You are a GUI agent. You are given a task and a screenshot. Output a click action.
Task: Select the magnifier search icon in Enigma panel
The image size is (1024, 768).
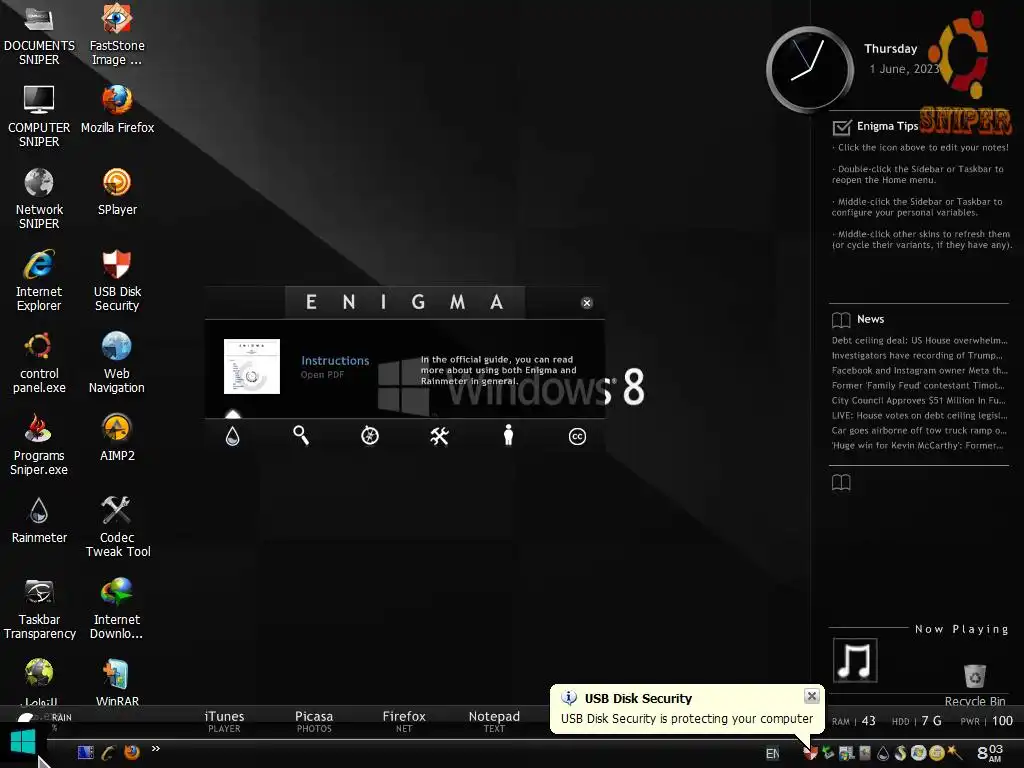301,435
